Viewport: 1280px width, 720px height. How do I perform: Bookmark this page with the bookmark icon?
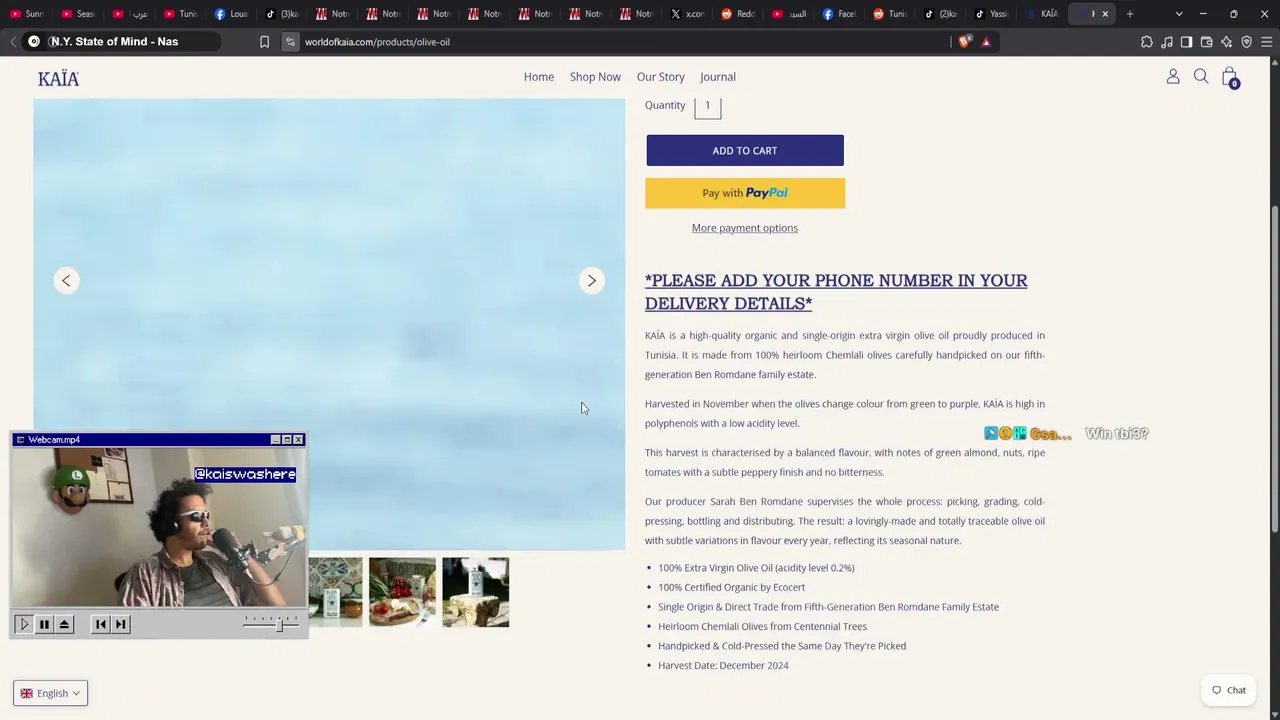pyautogui.click(x=264, y=42)
